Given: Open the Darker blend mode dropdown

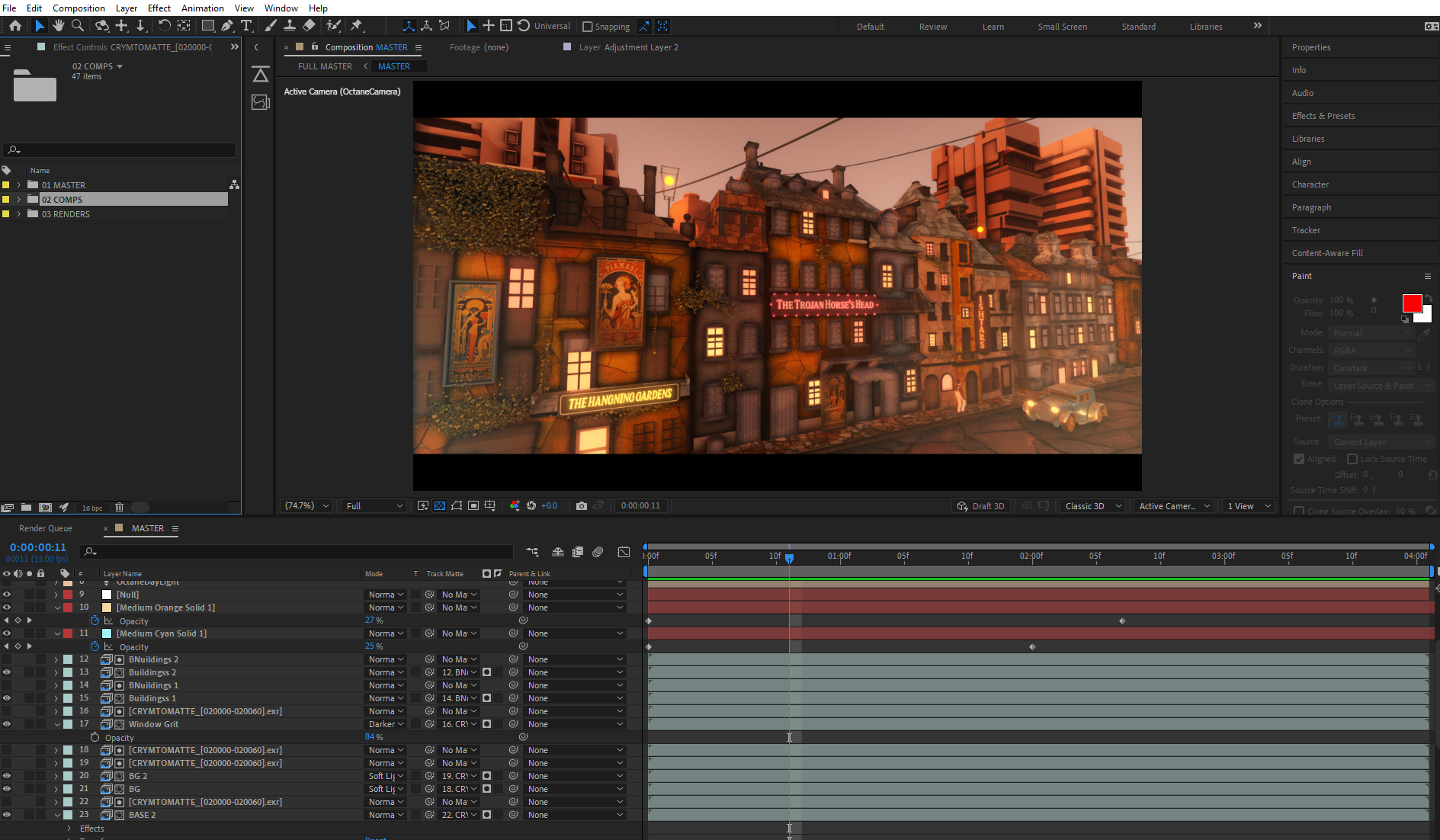Looking at the screenshot, I should pyautogui.click(x=386, y=723).
